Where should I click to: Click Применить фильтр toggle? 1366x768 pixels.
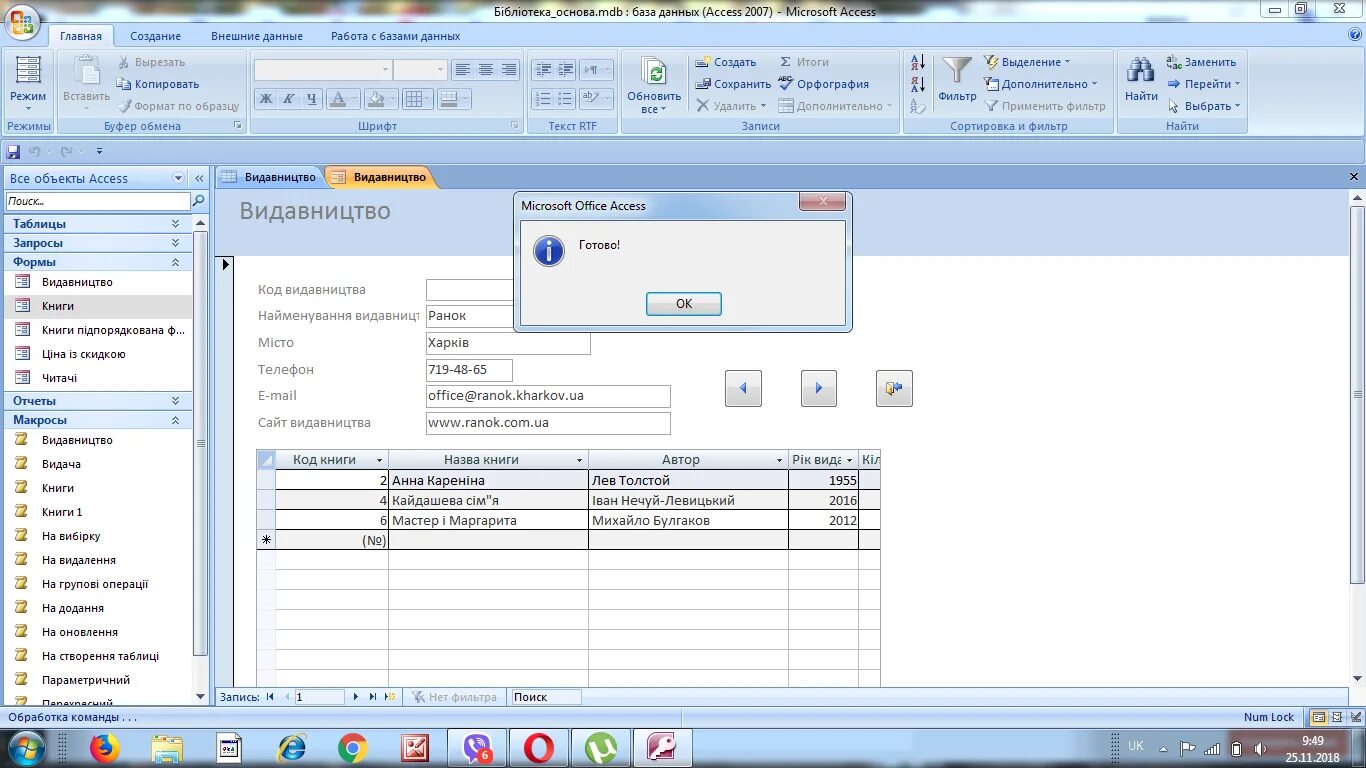click(1045, 106)
